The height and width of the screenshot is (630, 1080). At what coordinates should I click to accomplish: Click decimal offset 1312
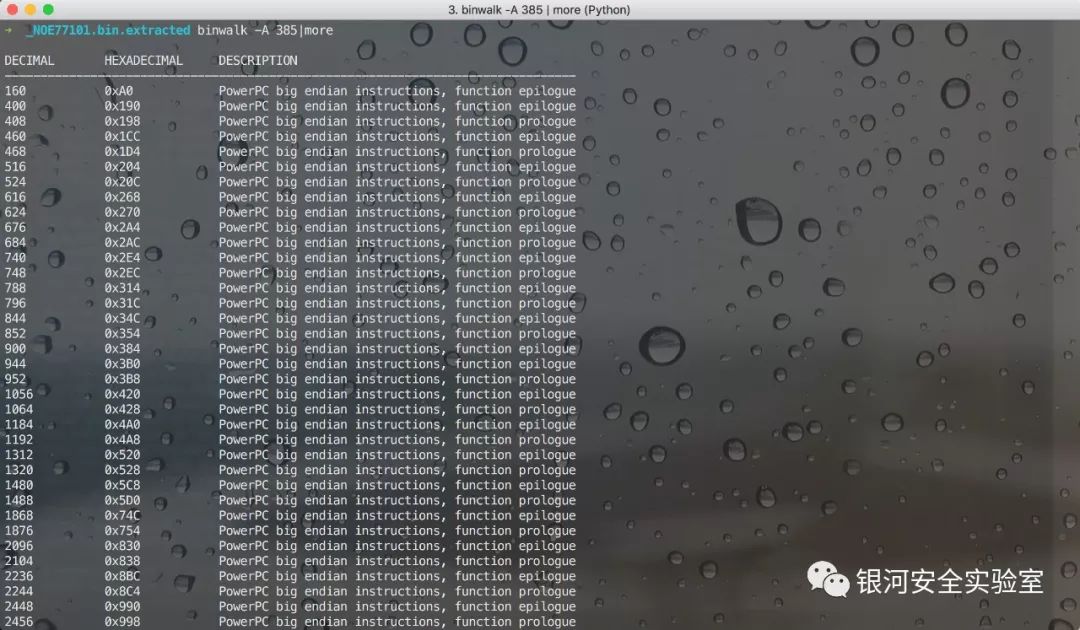click(x=19, y=454)
